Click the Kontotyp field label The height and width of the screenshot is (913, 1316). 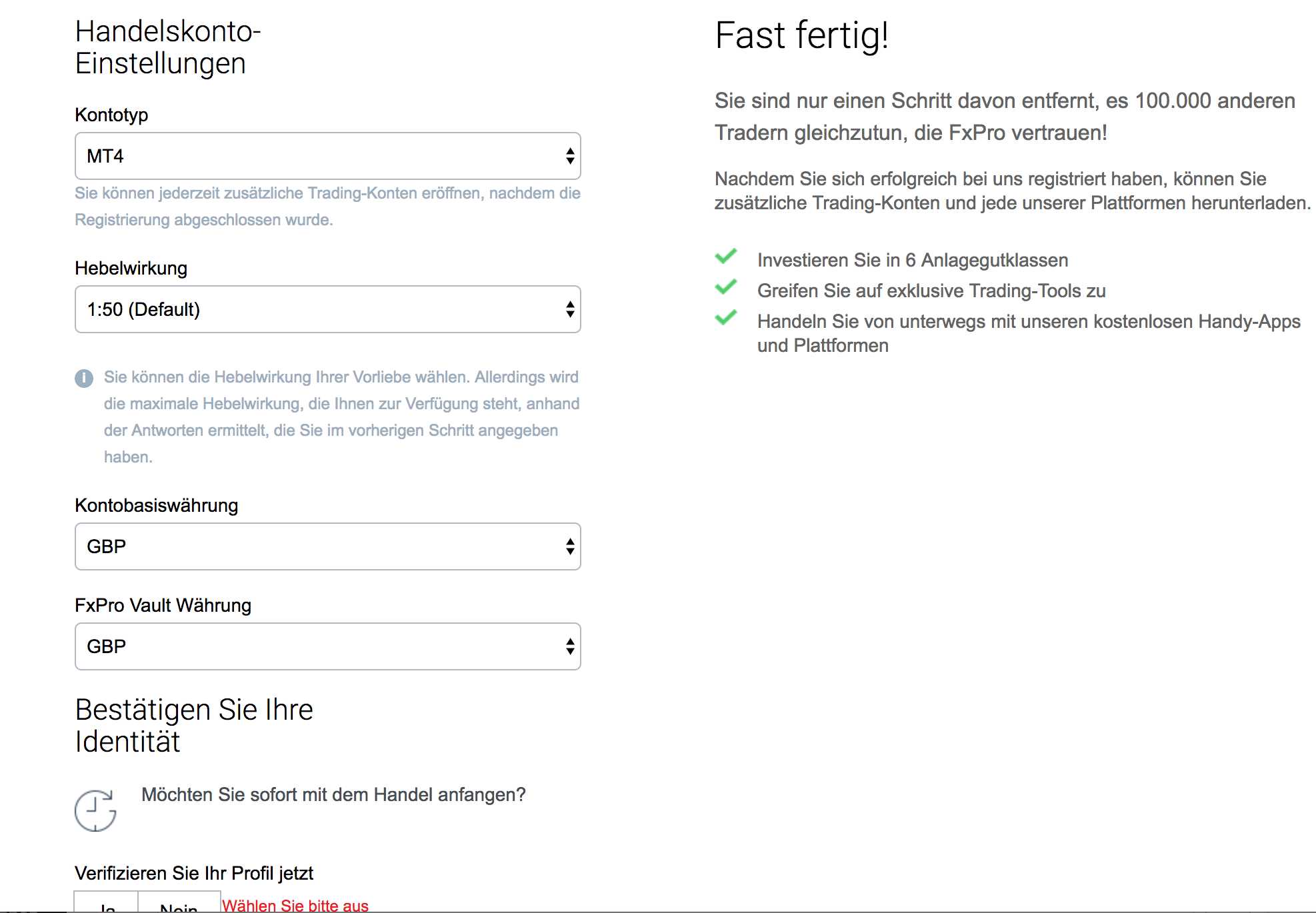click(x=111, y=115)
